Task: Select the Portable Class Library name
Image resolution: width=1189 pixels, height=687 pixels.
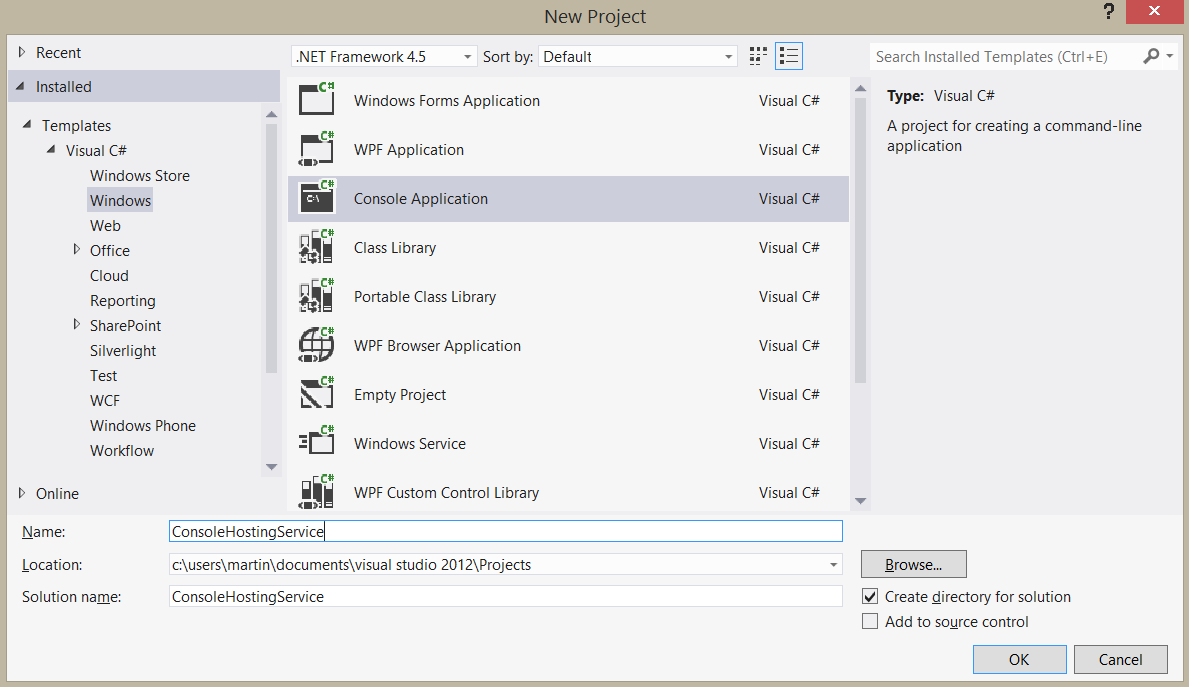Action: tap(425, 297)
